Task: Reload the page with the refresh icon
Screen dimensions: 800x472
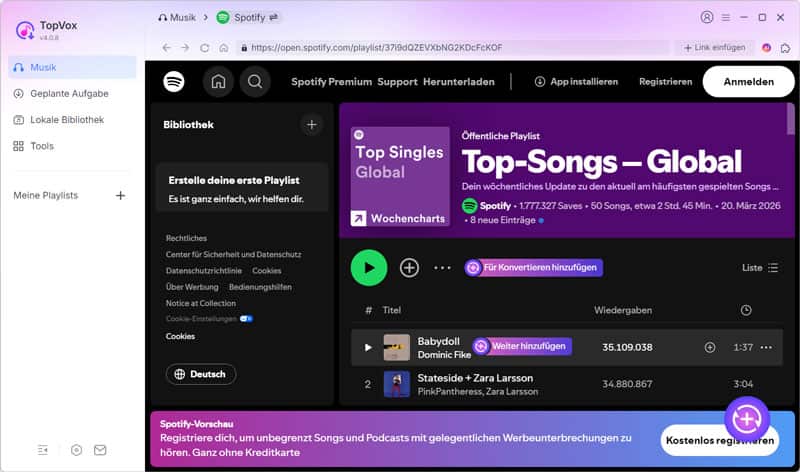Action: (x=205, y=47)
